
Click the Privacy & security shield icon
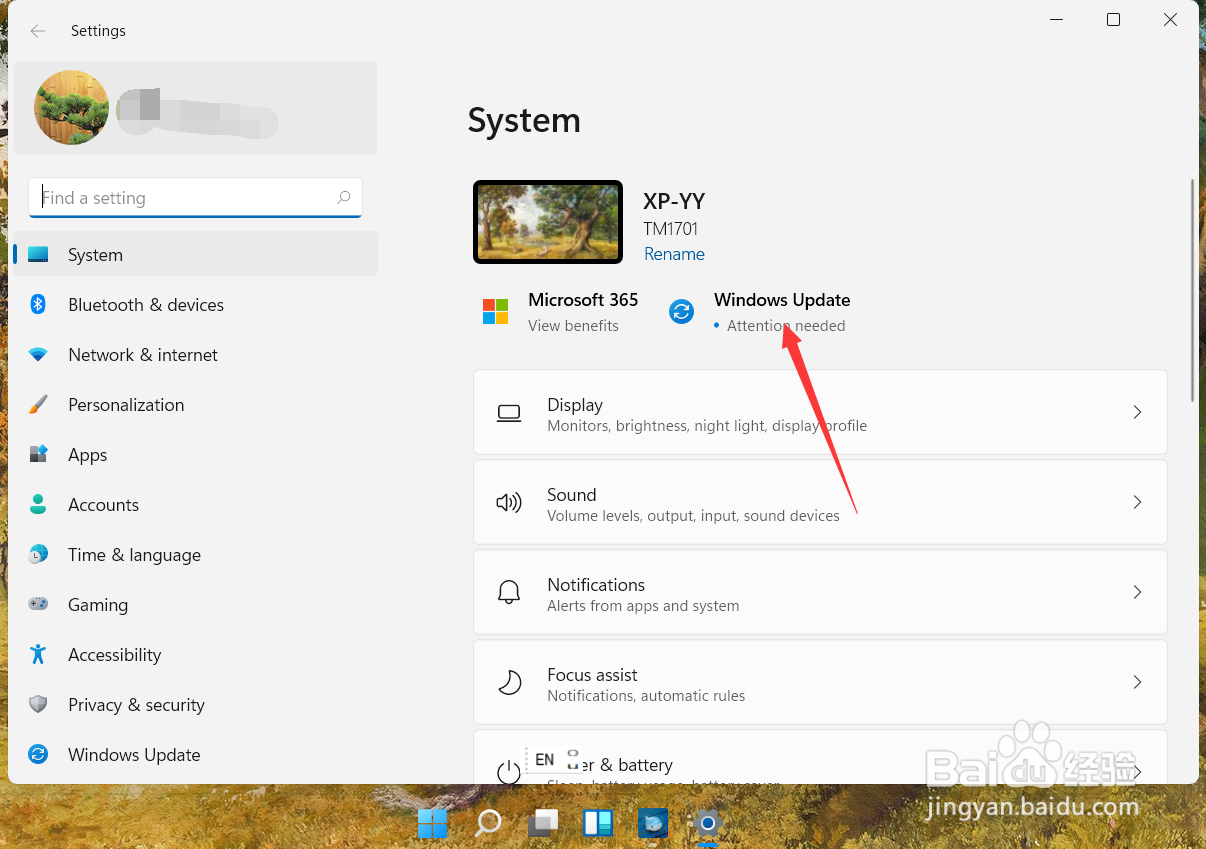[38, 704]
